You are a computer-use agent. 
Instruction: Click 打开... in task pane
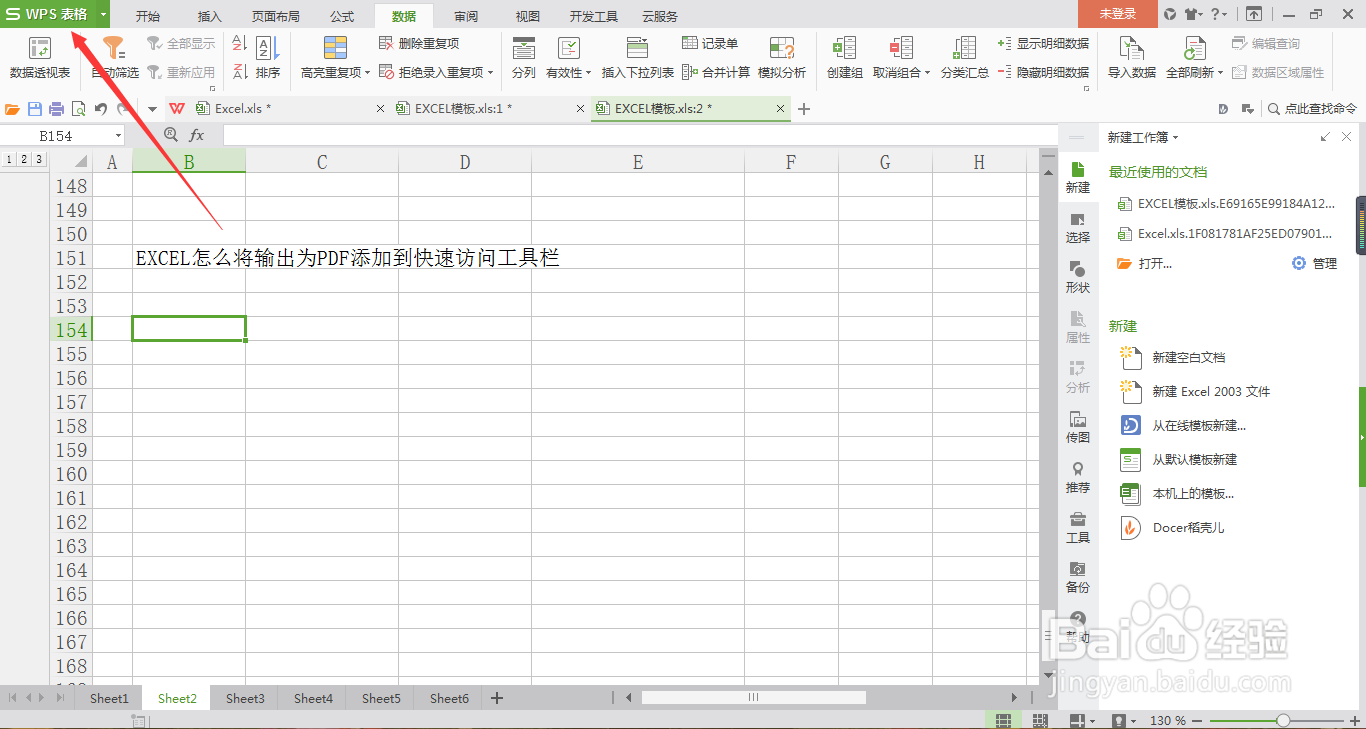[1144, 263]
